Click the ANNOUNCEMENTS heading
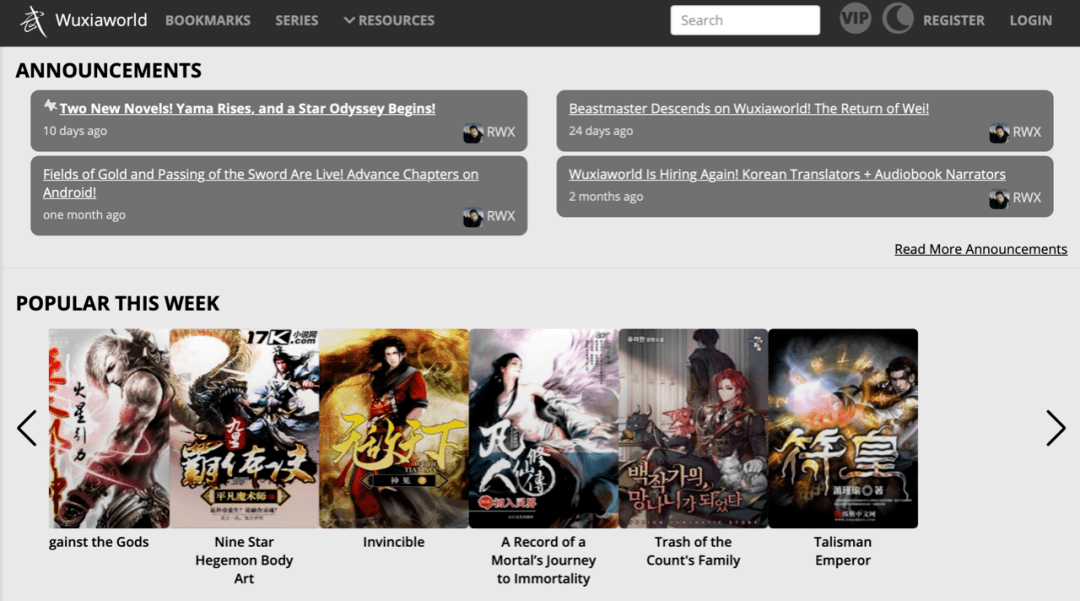 (x=109, y=70)
